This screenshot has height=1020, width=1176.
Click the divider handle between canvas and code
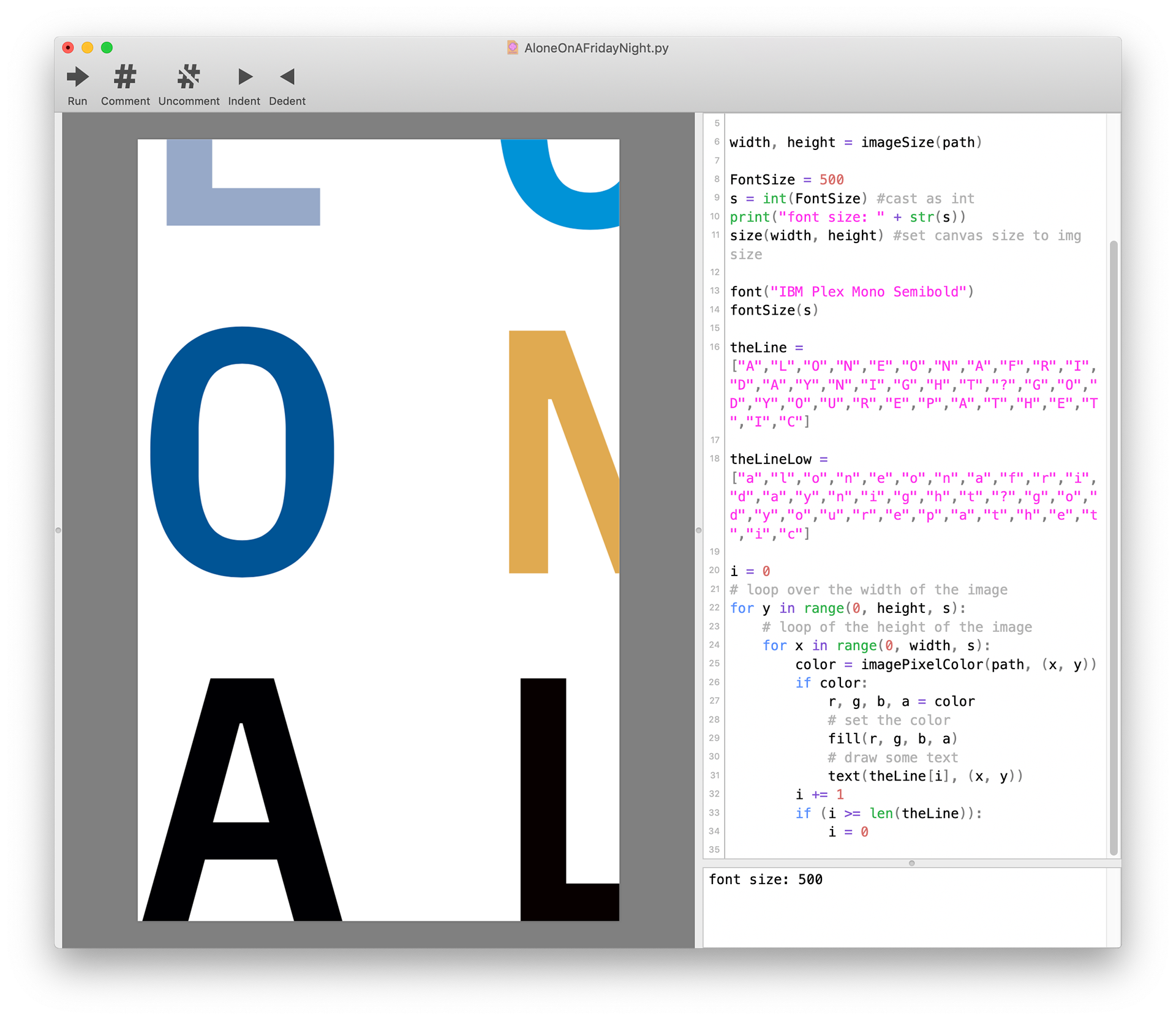[x=698, y=530]
